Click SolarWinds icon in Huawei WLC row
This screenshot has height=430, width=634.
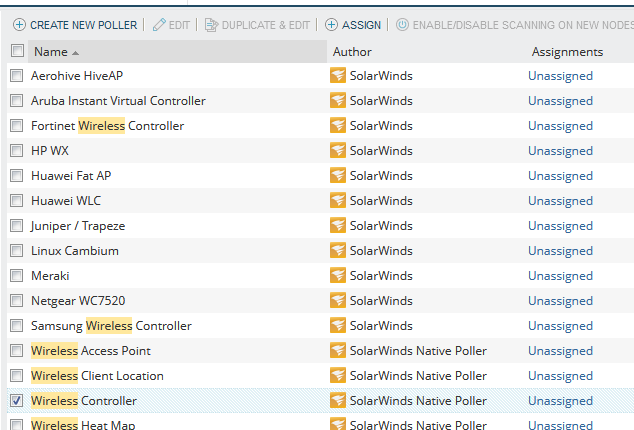point(338,201)
